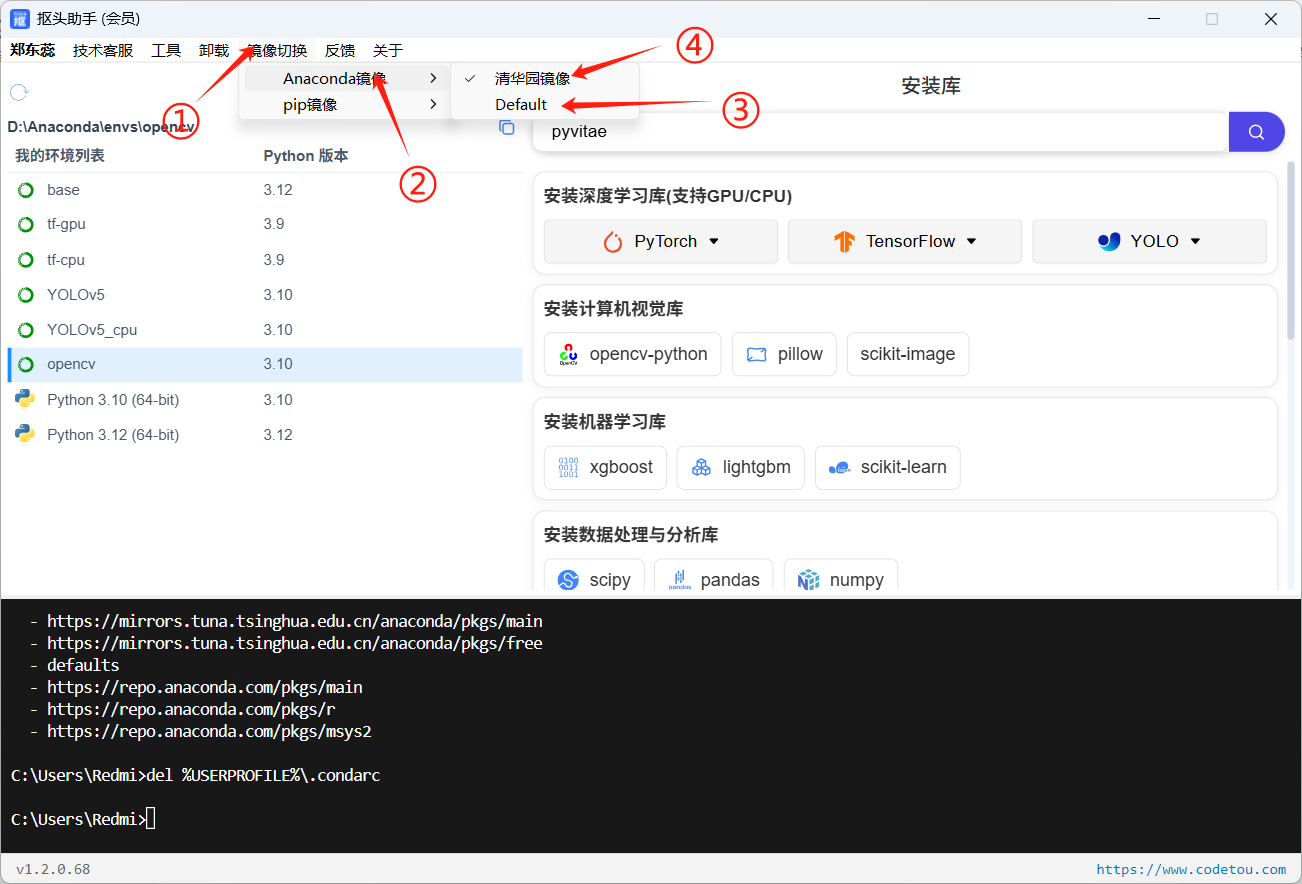Click the library search input field

click(880, 132)
